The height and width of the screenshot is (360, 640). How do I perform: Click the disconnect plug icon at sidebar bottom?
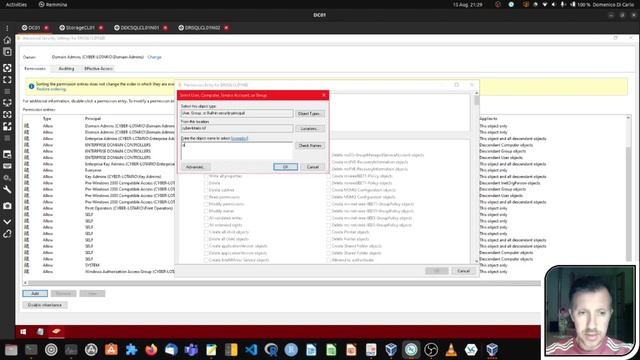(x=7, y=234)
